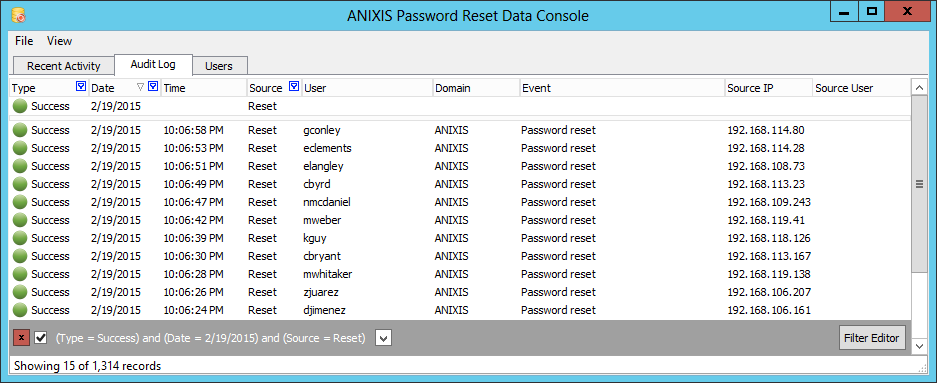937x383 pixels.
Task: Click the green Success icon for elangley
Action: (x=20, y=166)
